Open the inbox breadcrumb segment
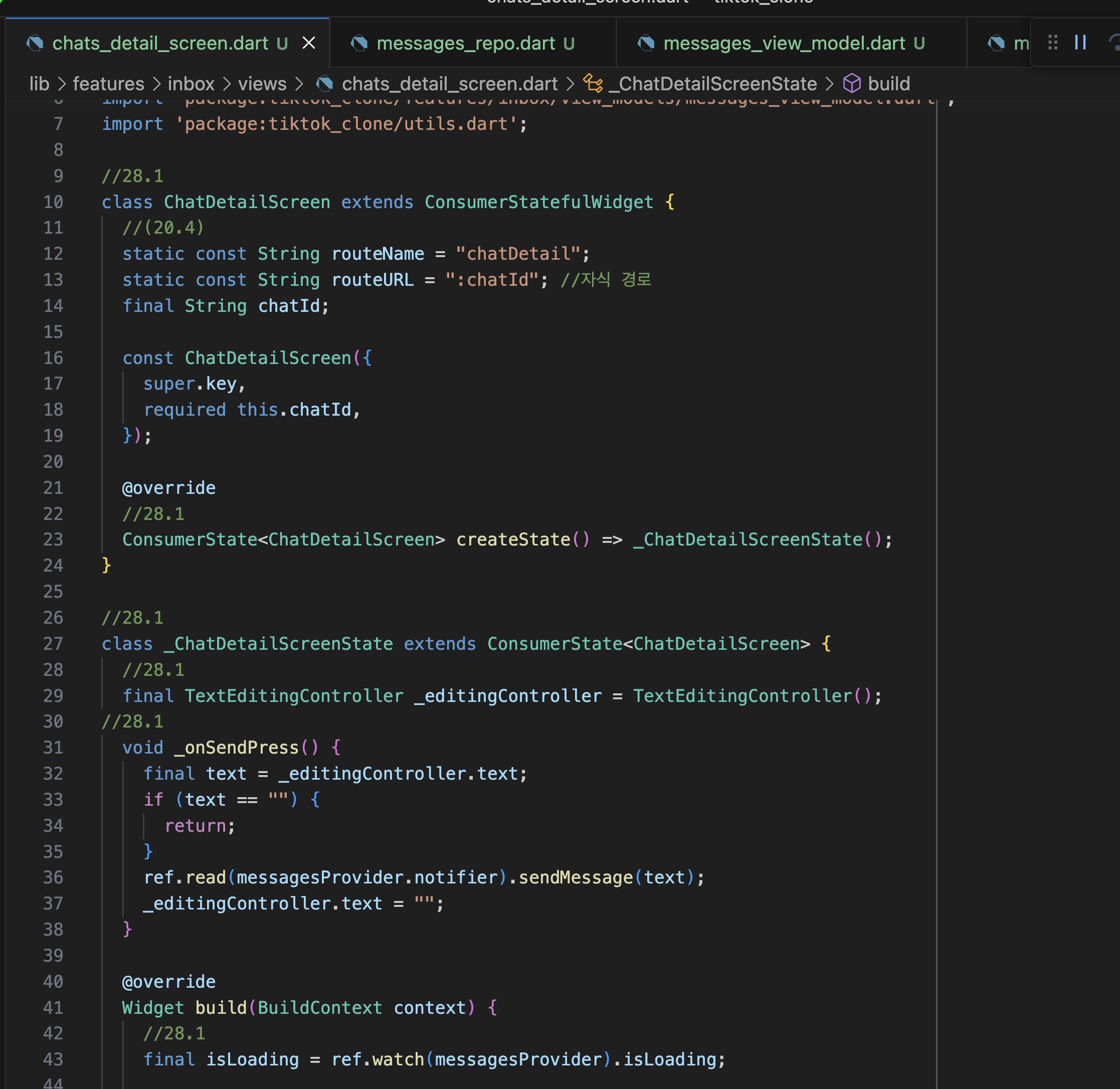 tap(191, 84)
